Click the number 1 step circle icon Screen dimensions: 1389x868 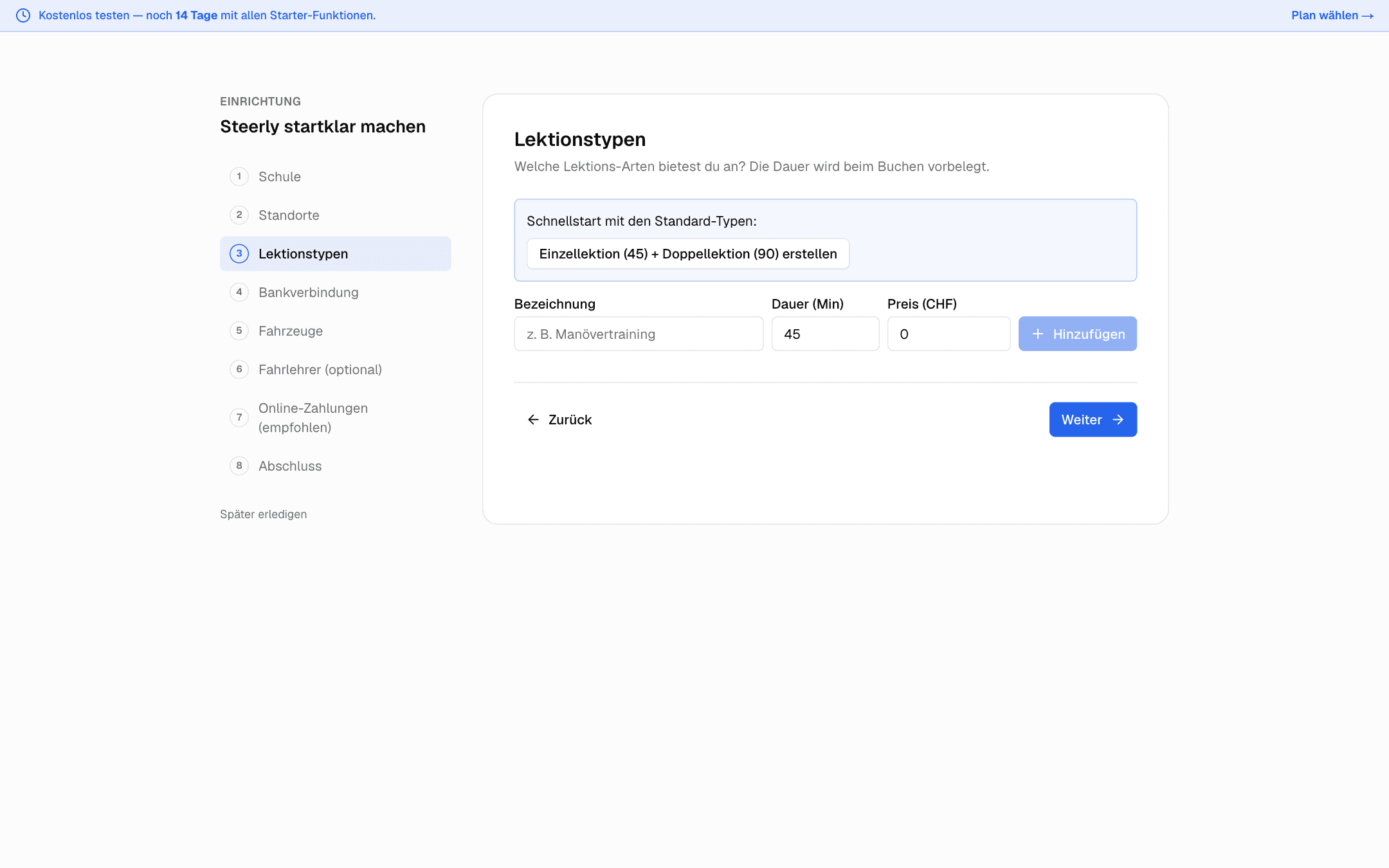point(239,176)
